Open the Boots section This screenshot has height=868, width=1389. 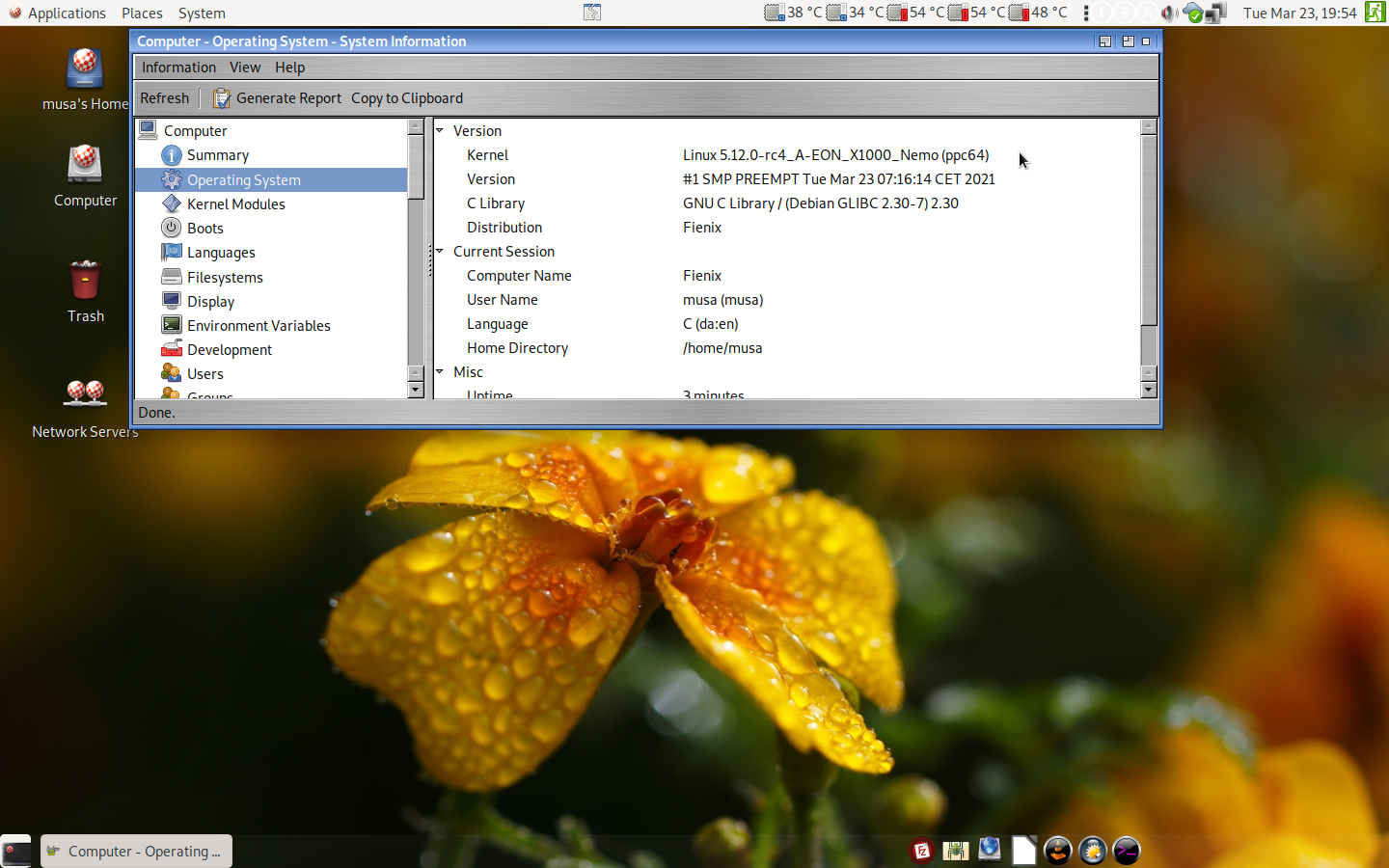coord(204,229)
